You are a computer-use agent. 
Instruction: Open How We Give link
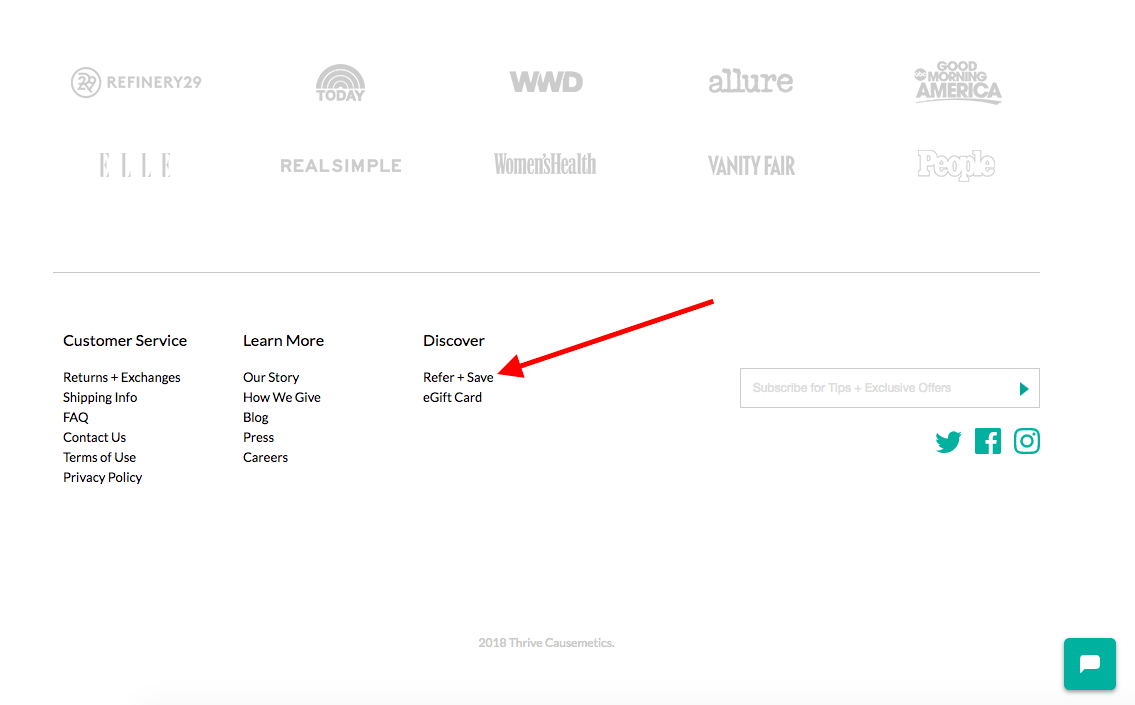coord(282,397)
